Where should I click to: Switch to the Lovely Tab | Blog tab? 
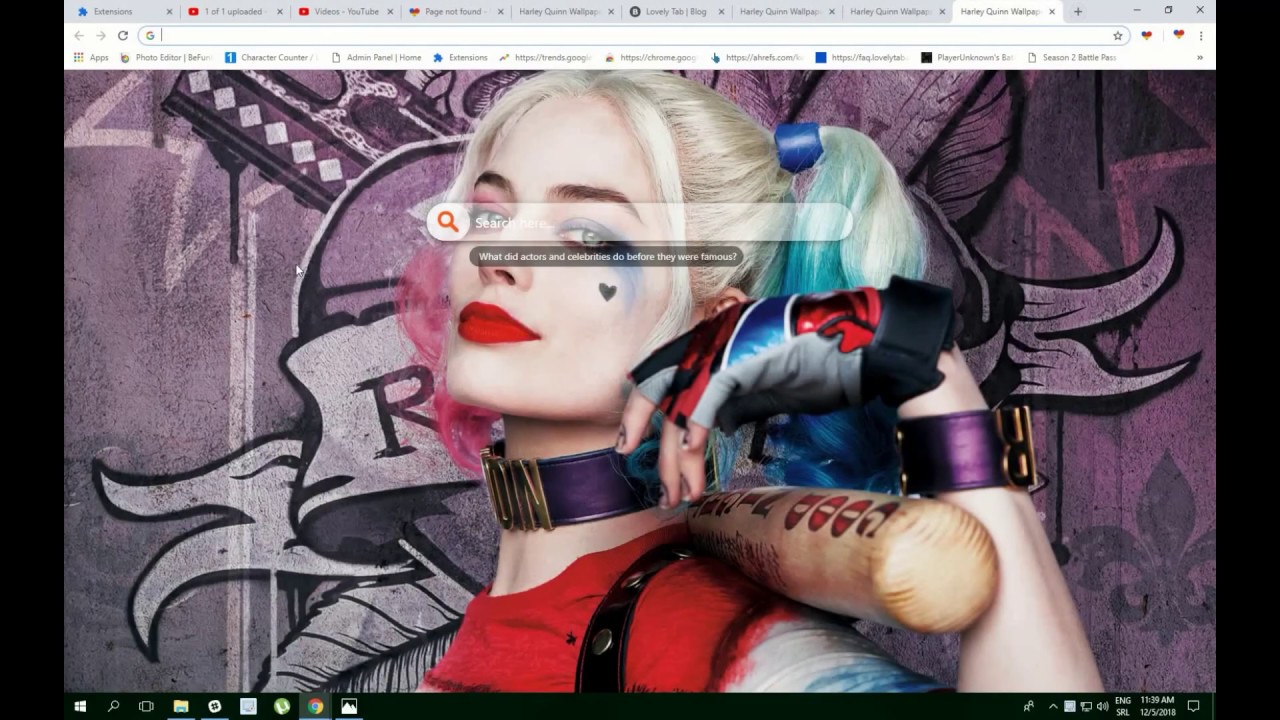tap(676, 12)
